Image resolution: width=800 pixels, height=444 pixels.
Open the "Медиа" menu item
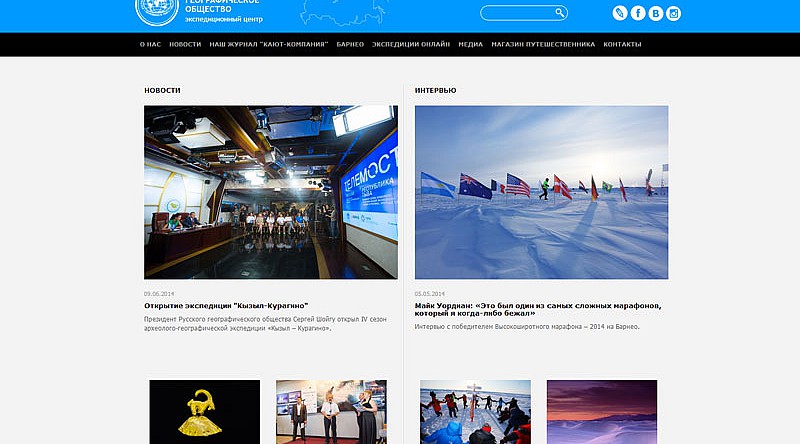[470, 45]
